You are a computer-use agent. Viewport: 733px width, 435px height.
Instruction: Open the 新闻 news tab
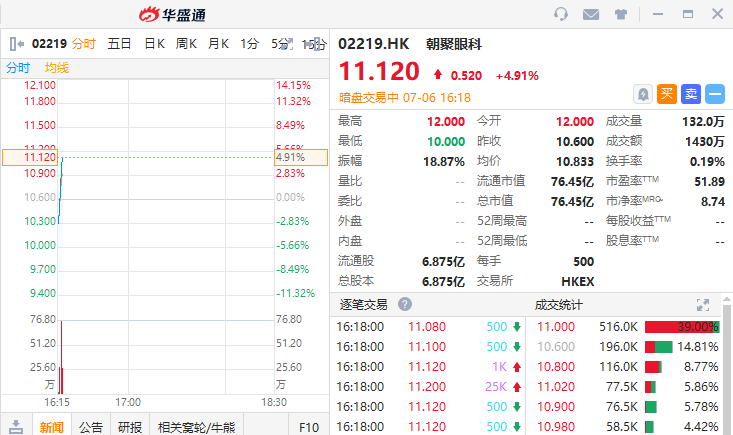[51, 427]
